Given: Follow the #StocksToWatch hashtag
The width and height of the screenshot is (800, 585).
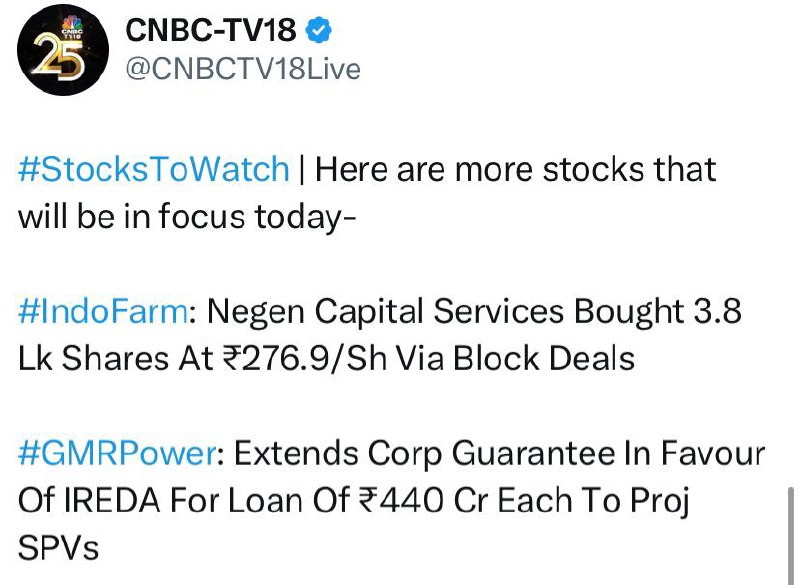Looking at the screenshot, I should [x=154, y=169].
